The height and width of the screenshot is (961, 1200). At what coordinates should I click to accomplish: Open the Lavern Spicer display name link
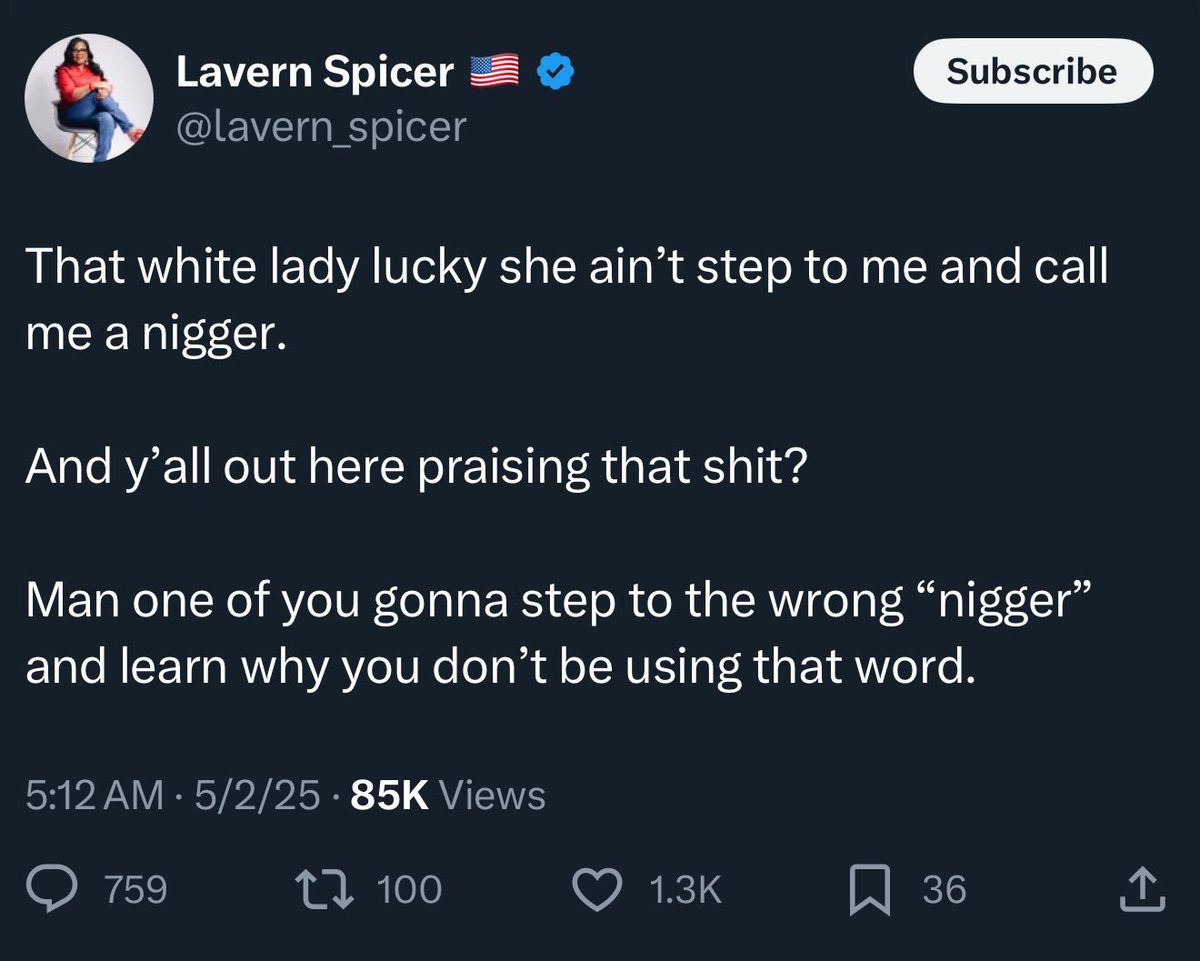(315, 71)
